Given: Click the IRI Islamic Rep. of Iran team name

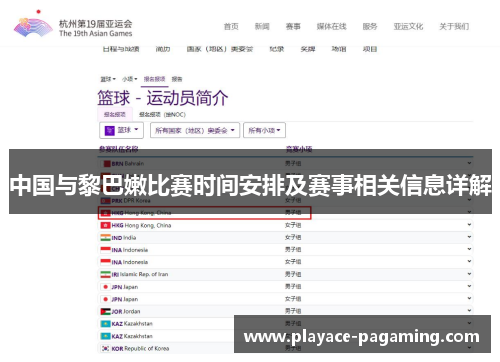Looking at the screenshot, I should point(140,274).
